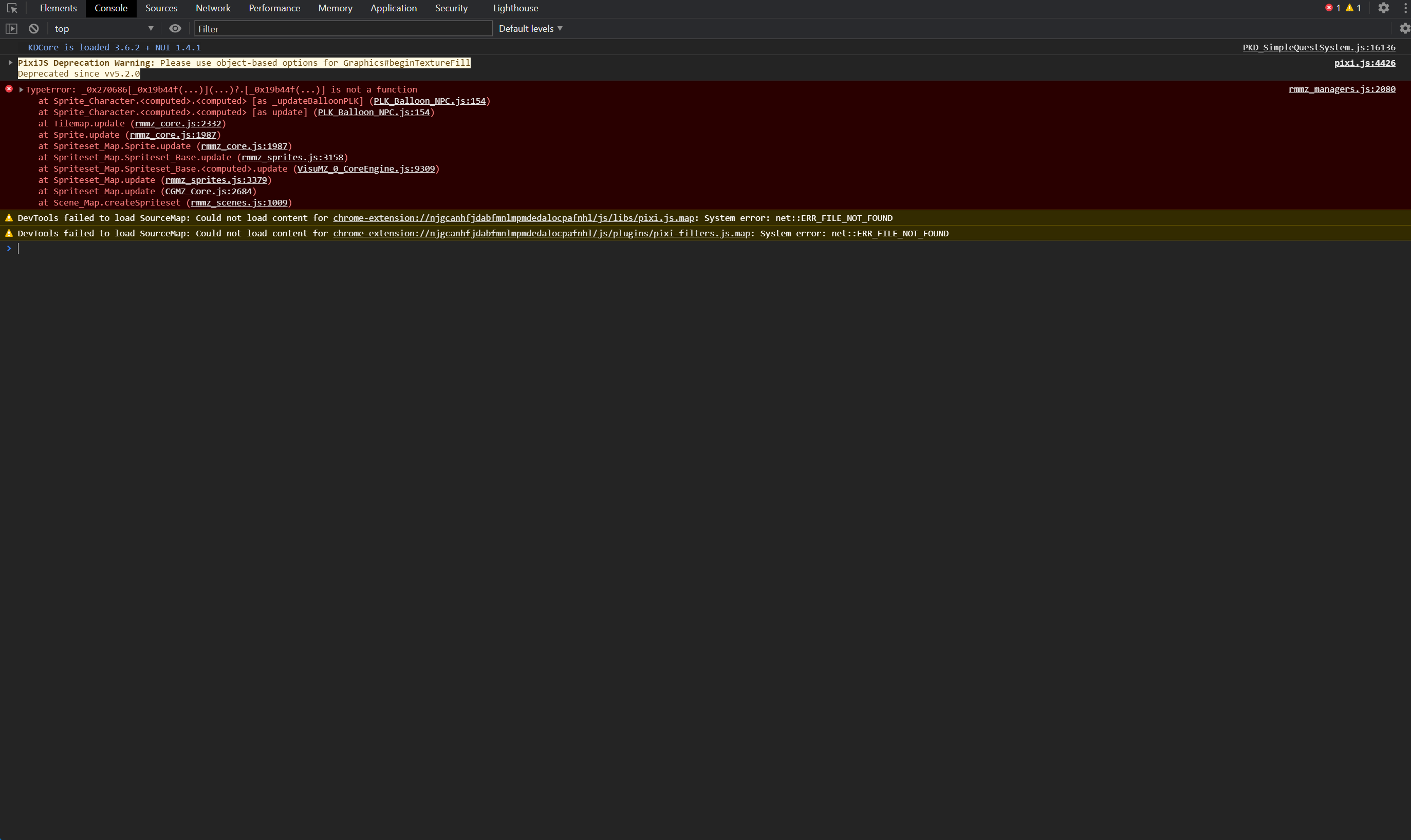Open the Lighthouse tab
This screenshot has width=1411, height=840.
tap(515, 8)
